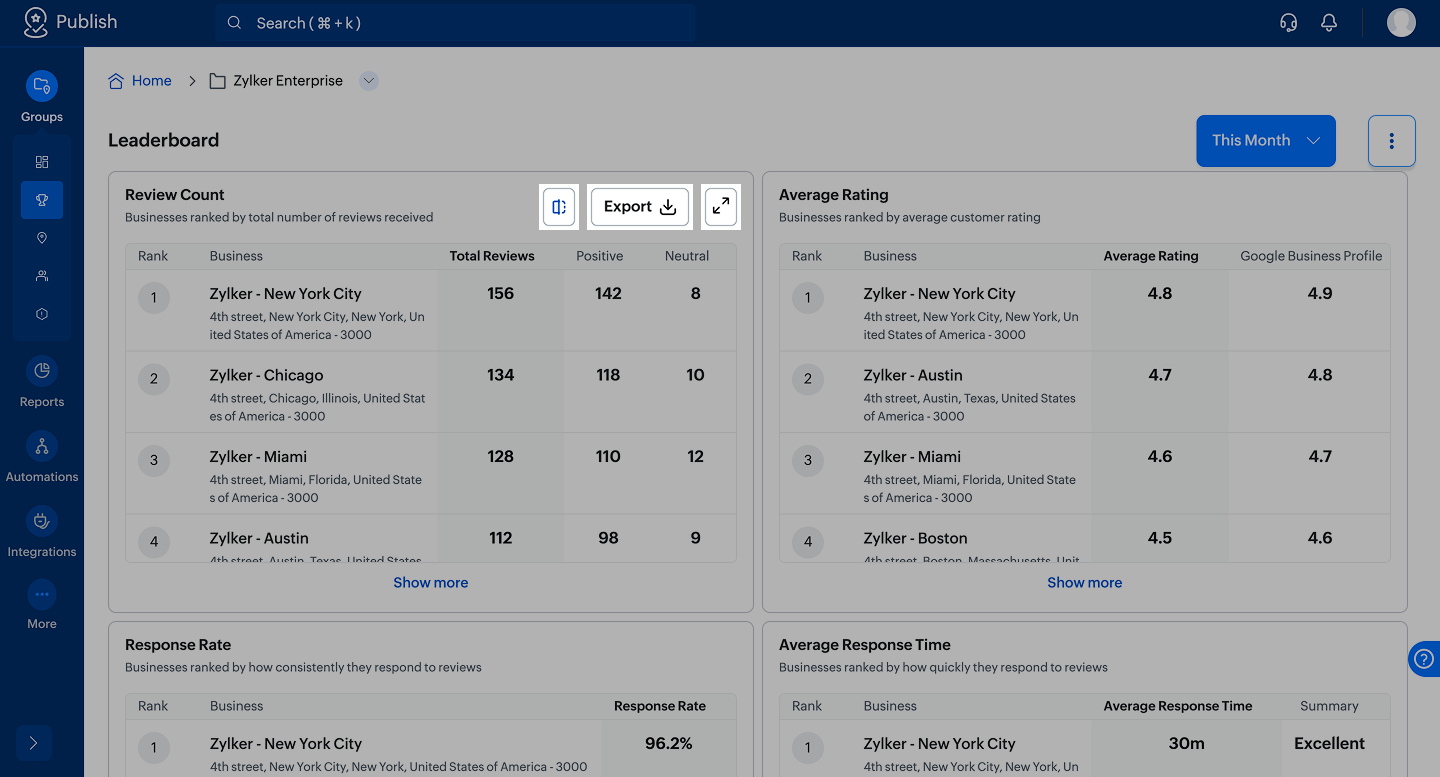This screenshot has width=1440, height=777.
Task: Click Show more under Average Rating
Action: point(1084,583)
